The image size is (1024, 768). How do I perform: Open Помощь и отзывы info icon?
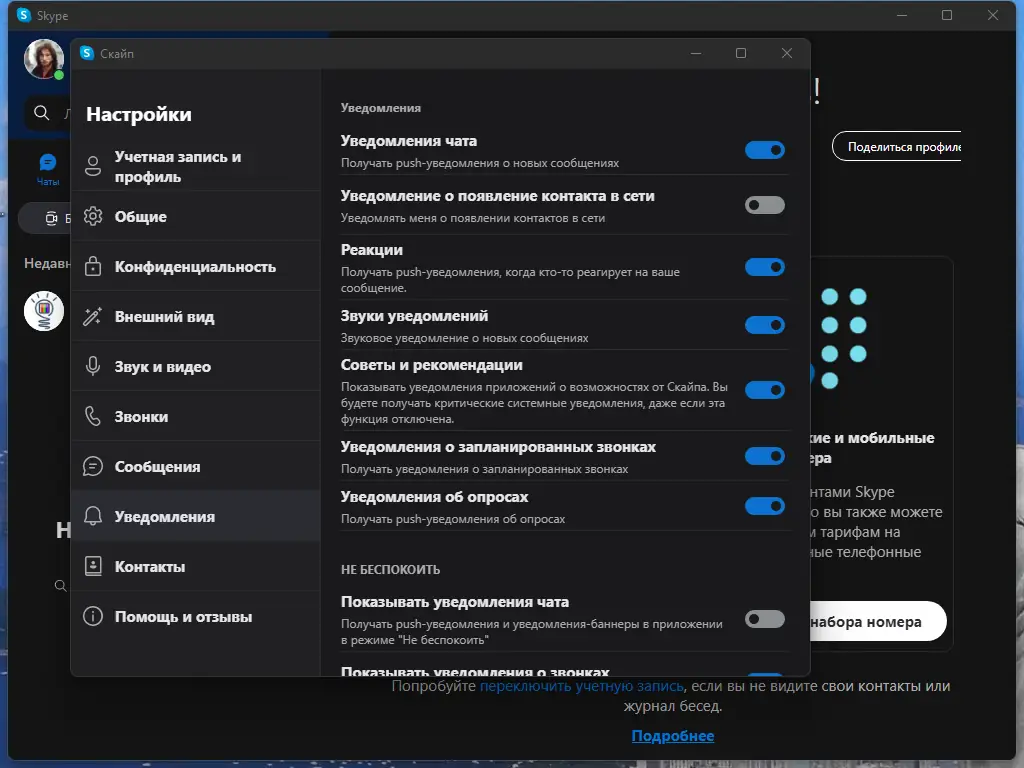click(x=93, y=616)
